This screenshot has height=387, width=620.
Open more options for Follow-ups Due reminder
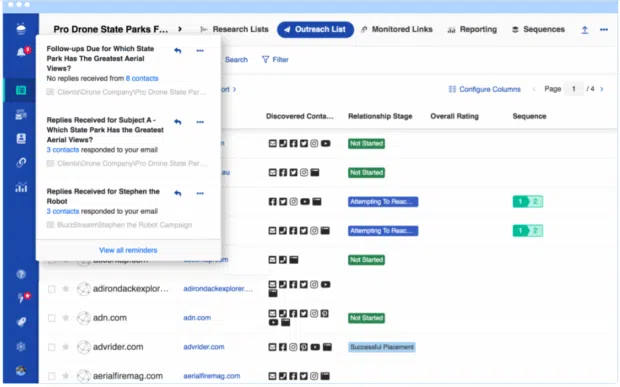tap(200, 51)
